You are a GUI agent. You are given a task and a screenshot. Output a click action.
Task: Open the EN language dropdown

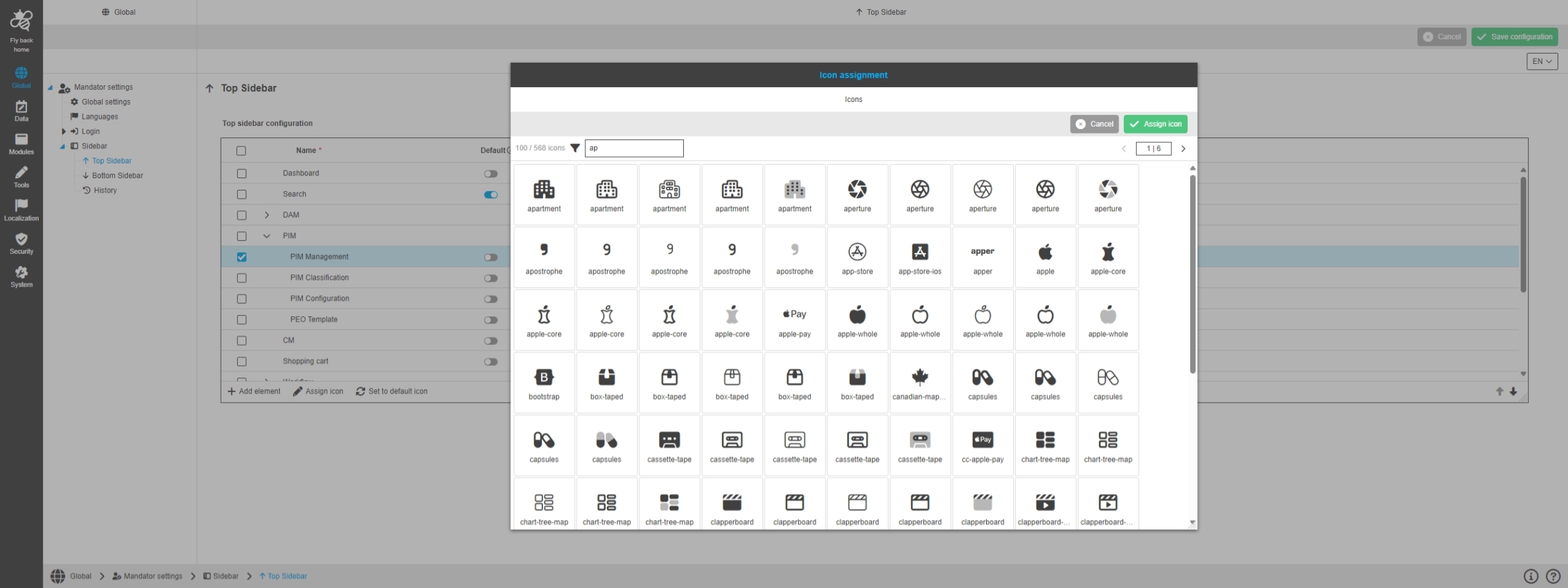[1542, 61]
